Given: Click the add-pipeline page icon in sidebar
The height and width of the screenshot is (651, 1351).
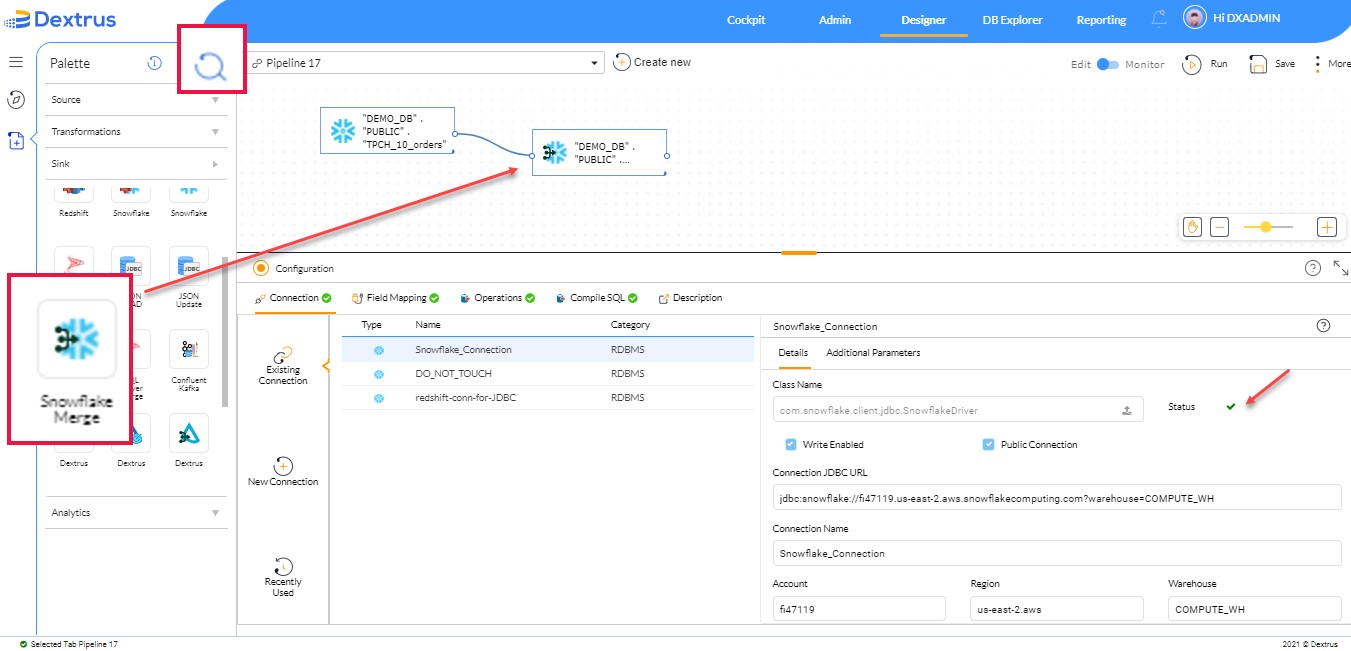Looking at the screenshot, I should 16,141.
